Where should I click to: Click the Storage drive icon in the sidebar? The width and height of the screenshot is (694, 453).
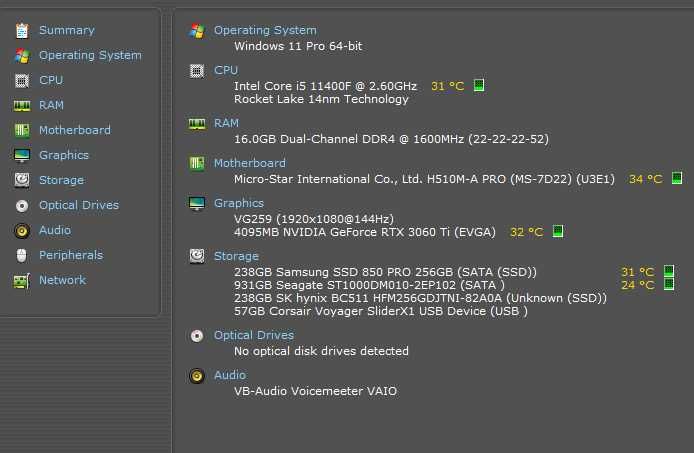coord(21,180)
